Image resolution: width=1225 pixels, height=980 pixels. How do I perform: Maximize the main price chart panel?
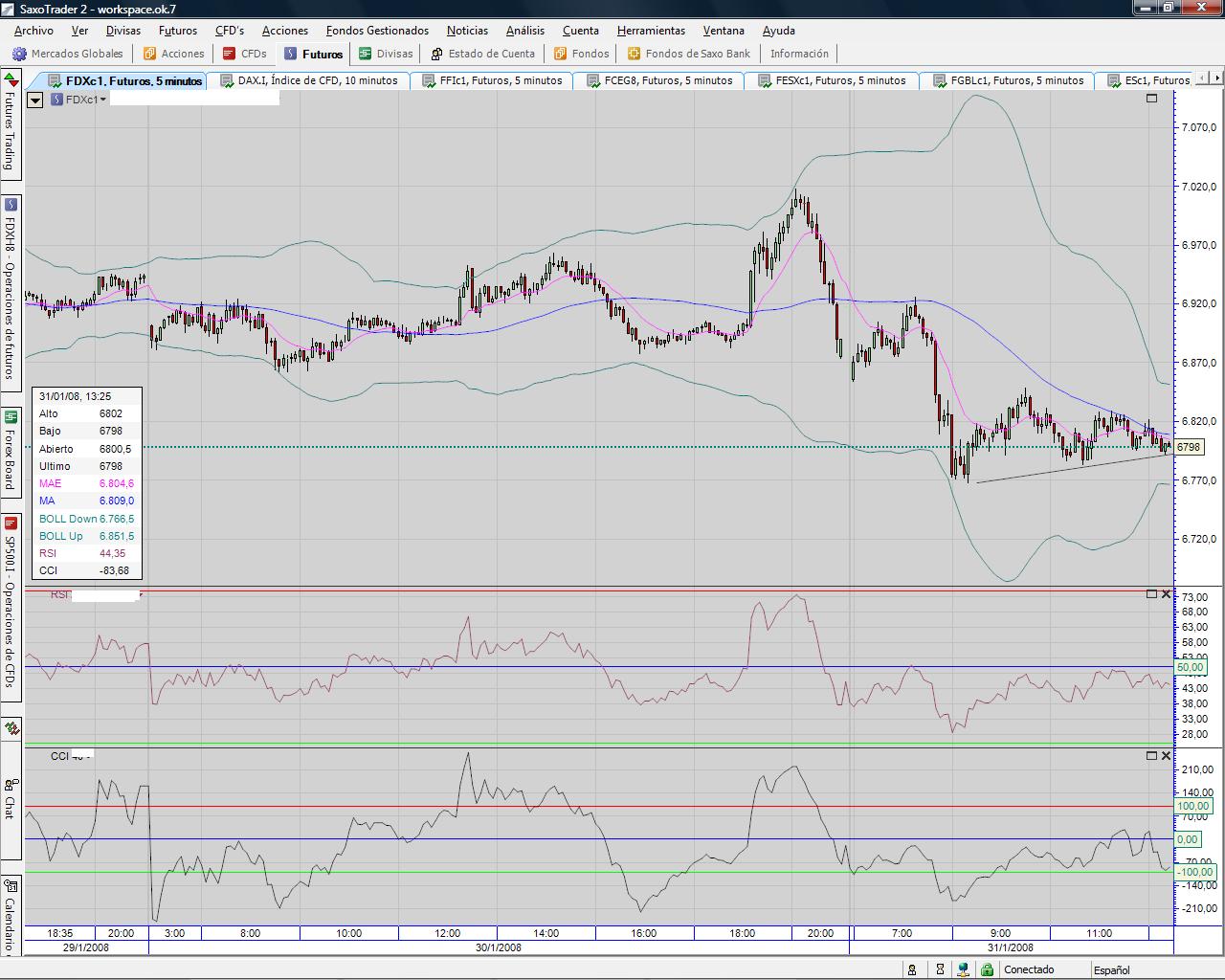pos(1151,99)
